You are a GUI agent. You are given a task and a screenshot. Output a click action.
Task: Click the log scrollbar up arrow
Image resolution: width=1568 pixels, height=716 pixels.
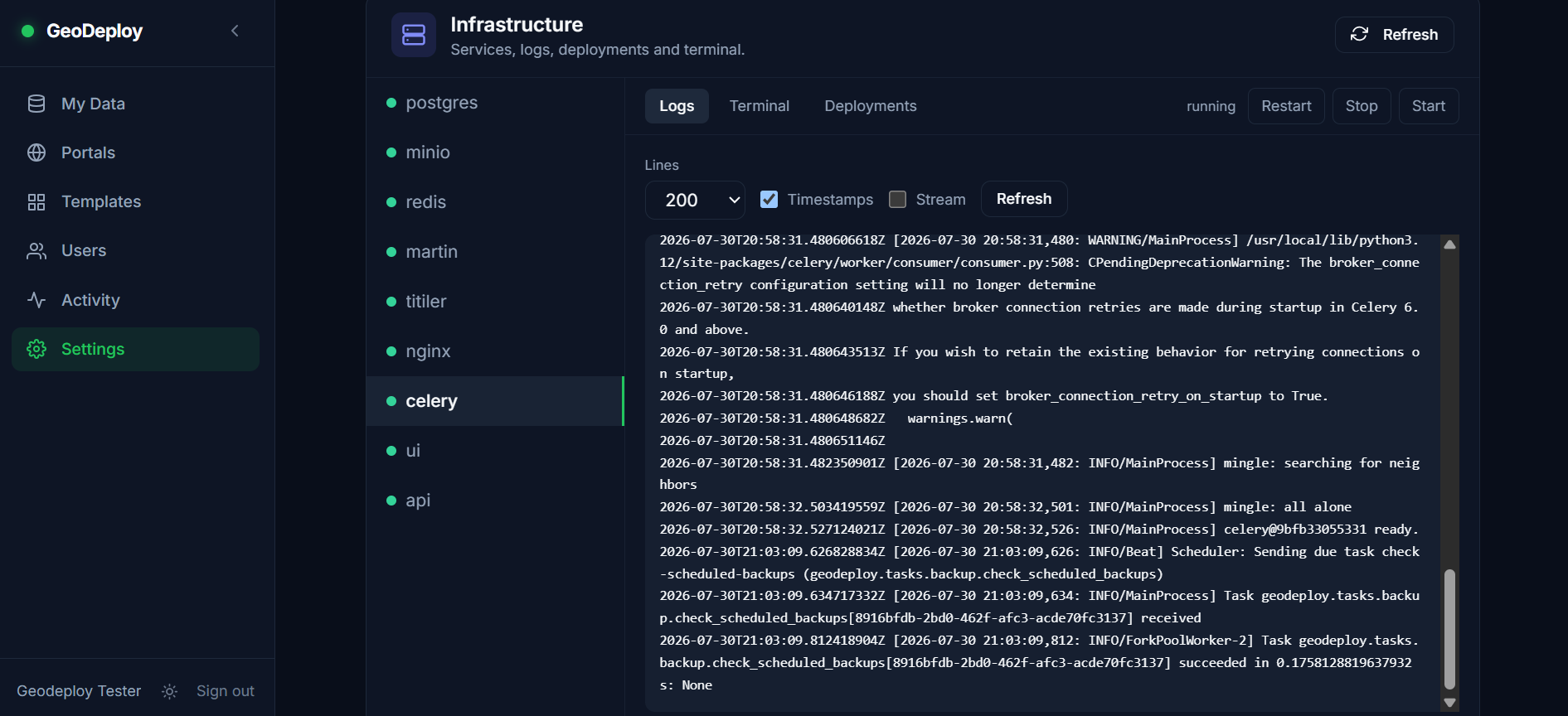point(1449,244)
